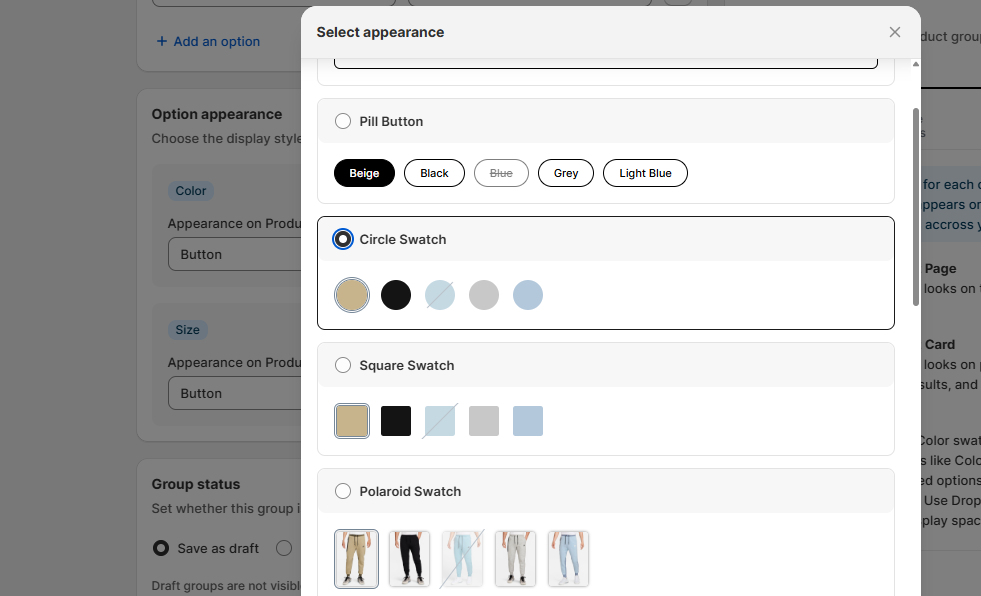Select the unlabeled radio next to Save as draft
The width and height of the screenshot is (981, 596).
point(284,548)
